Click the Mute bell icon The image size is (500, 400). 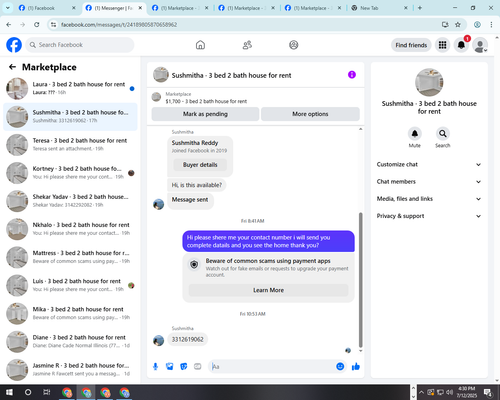[415, 134]
